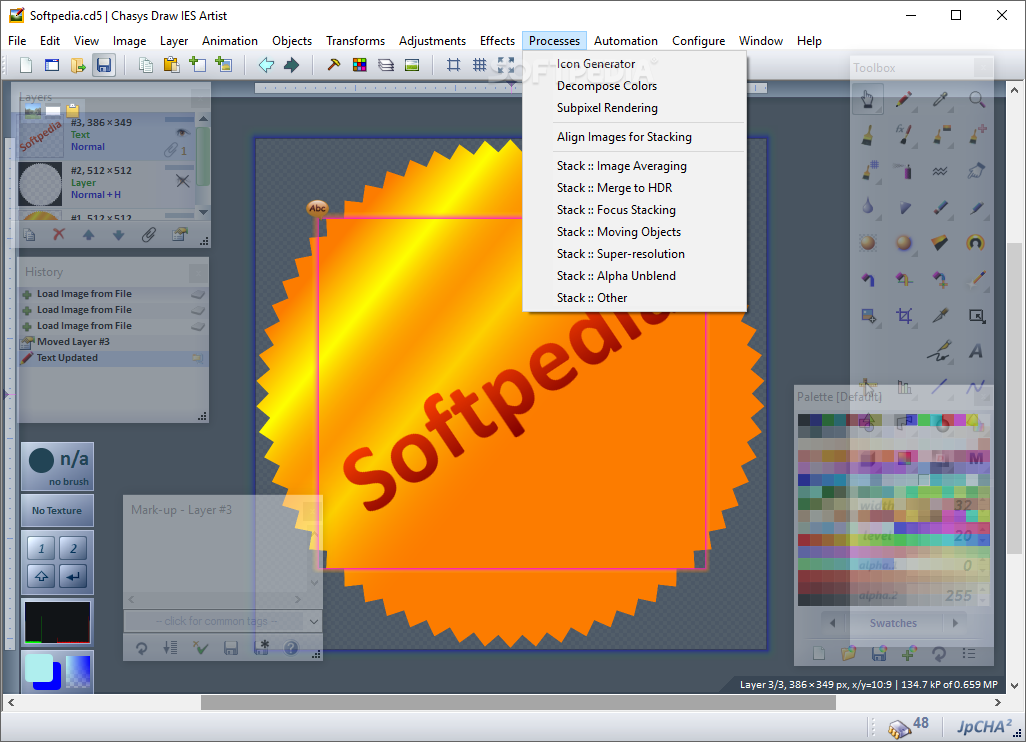Select the spray can airbrush tool
The height and width of the screenshot is (742, 1026).
(x=904, y=171)
